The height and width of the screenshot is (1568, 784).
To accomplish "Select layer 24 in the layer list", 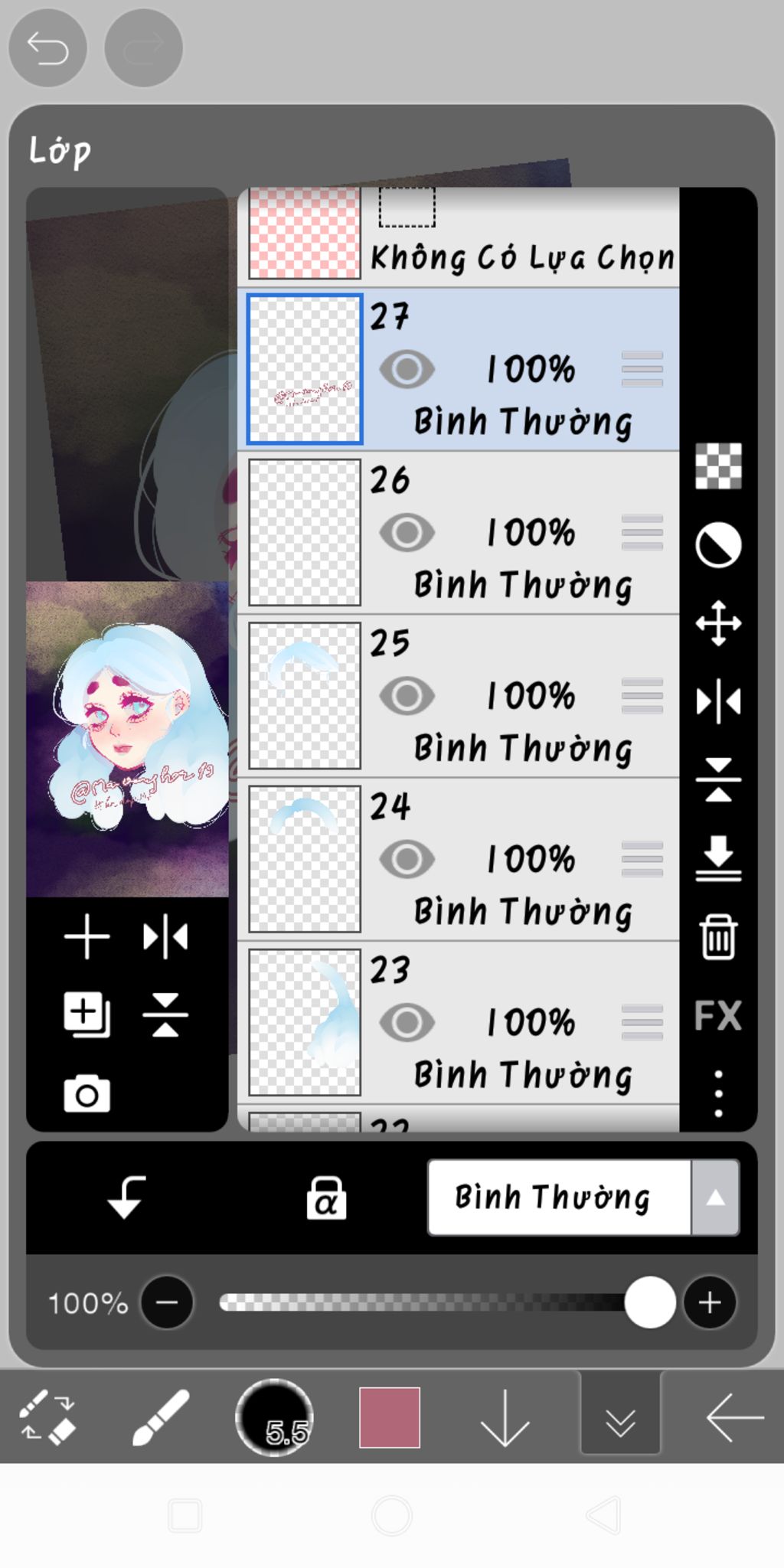I will pos(459,859).
